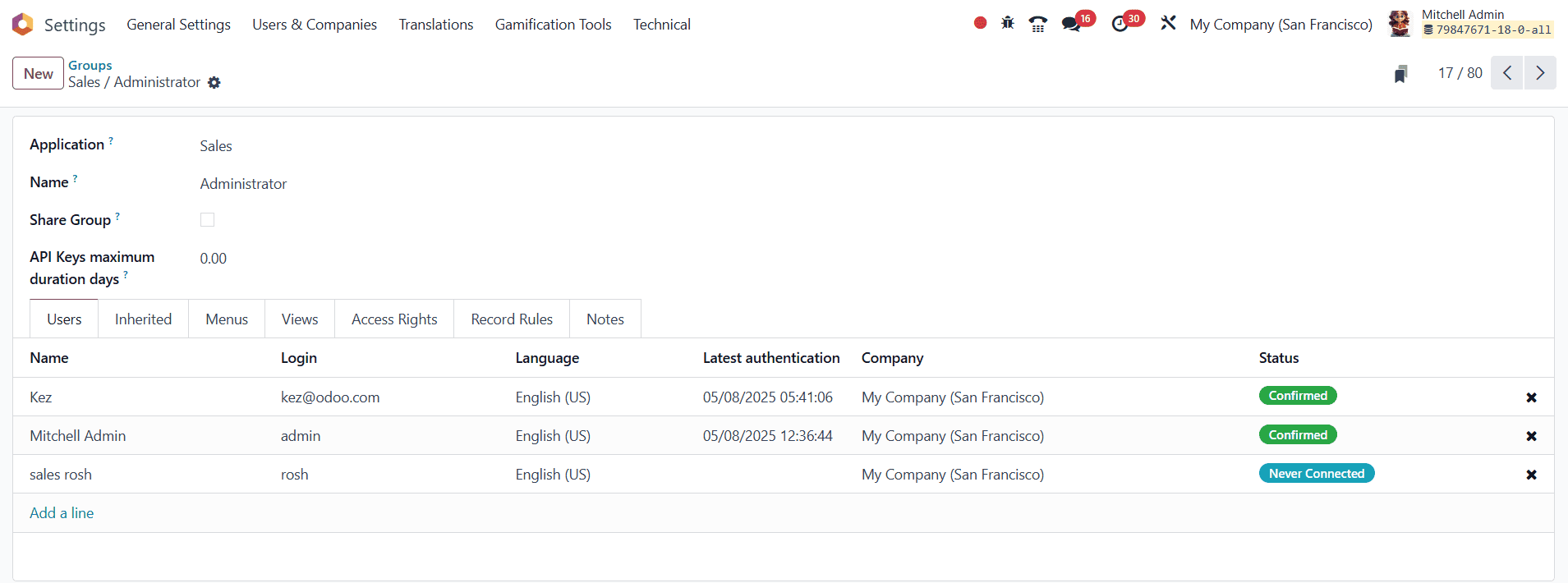Select the Users tab

pos(64,319)
